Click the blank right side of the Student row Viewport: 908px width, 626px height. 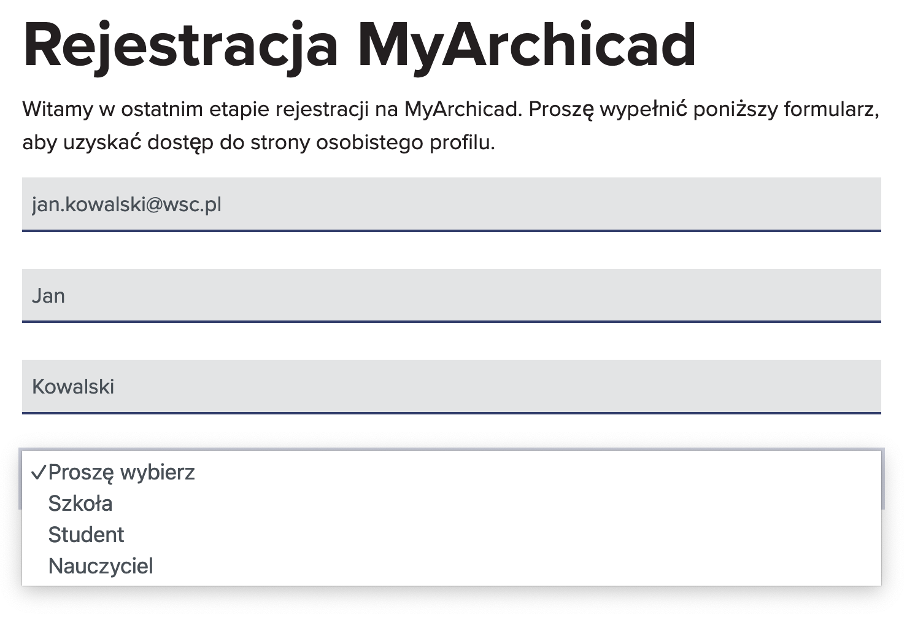(600, 535)
